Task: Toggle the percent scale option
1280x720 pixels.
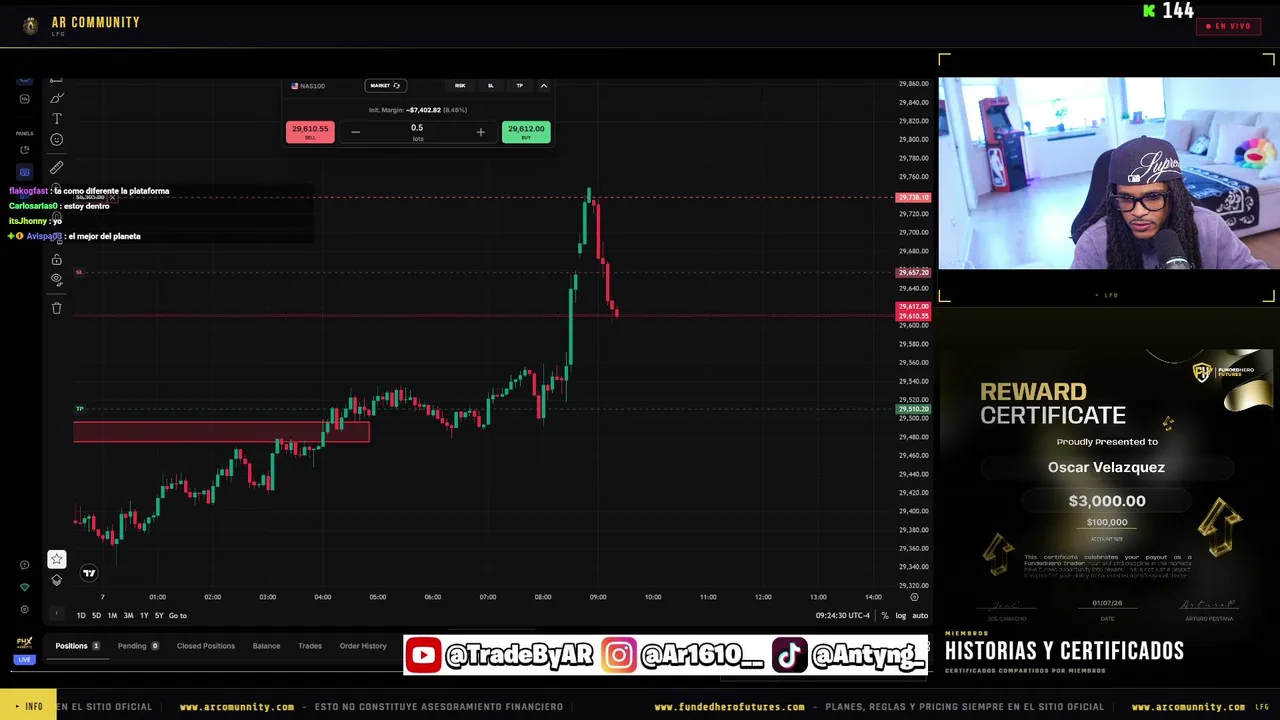Action: point(885,616)
